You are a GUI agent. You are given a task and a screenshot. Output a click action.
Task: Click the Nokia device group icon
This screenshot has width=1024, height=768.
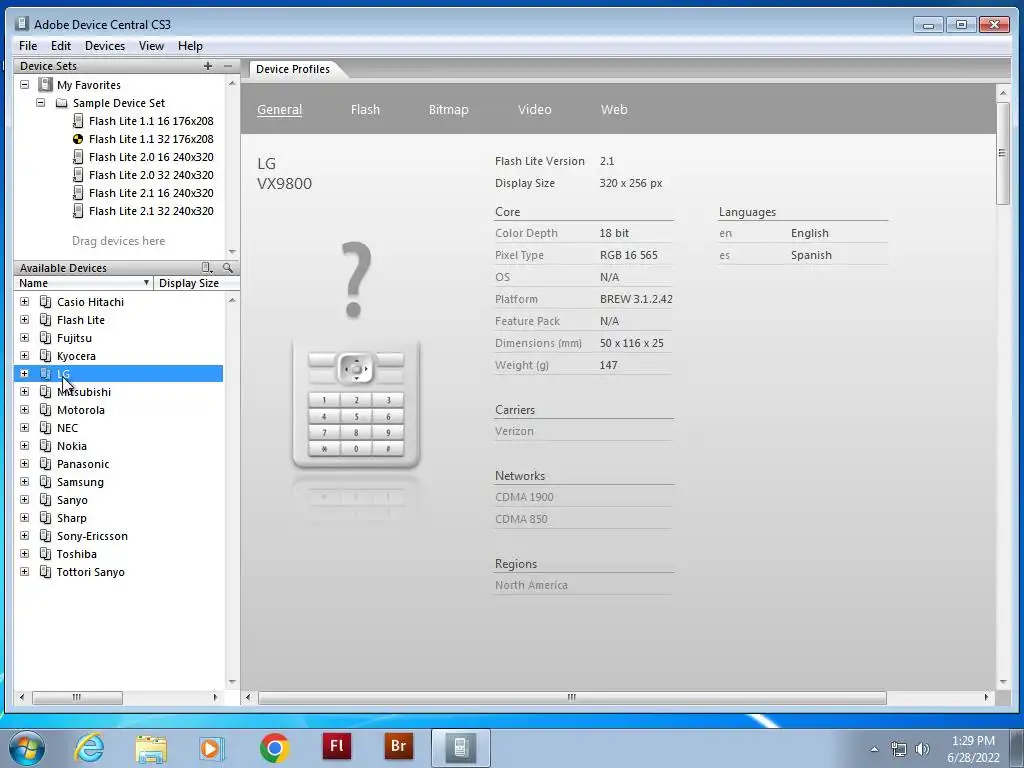(45, 446)
